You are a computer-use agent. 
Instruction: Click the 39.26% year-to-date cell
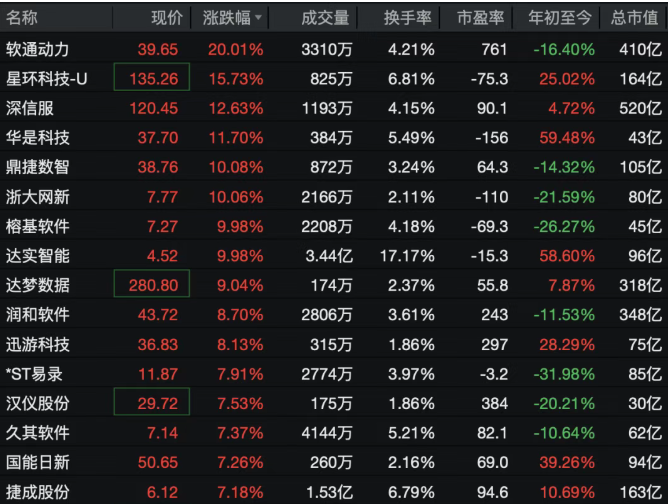pos(567,463)
